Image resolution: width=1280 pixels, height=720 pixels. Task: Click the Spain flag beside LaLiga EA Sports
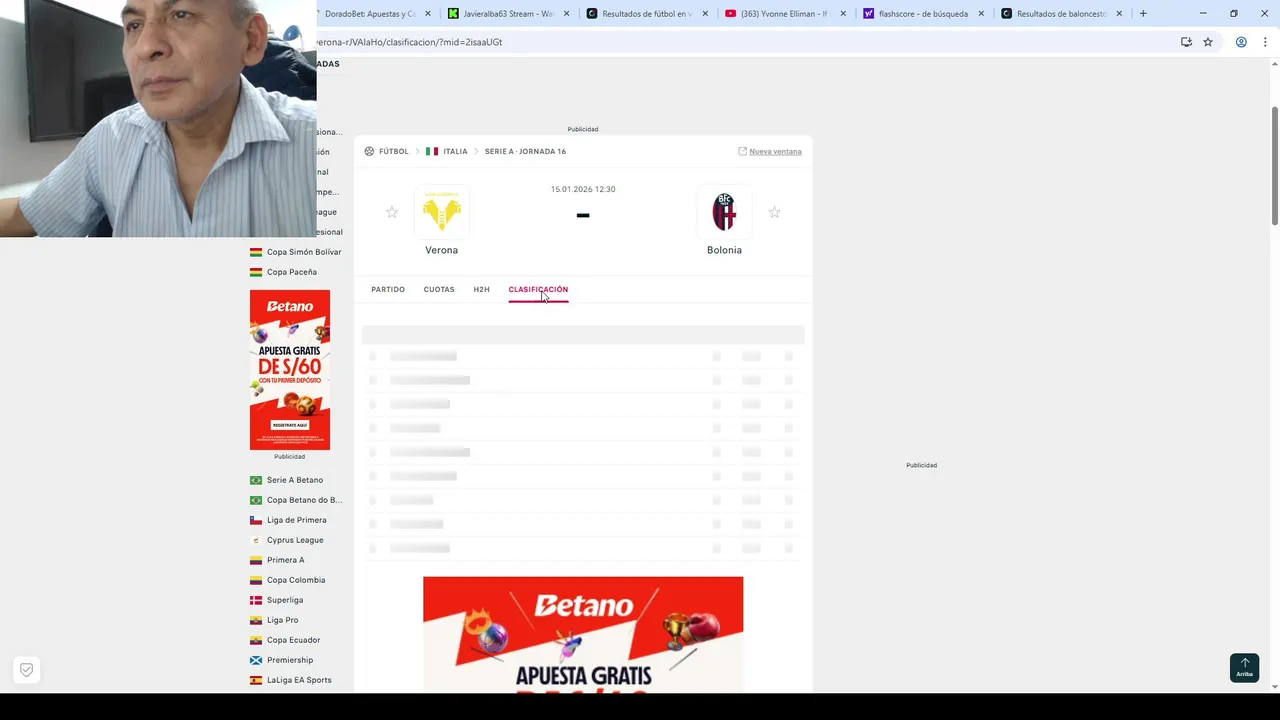(256, 680)
